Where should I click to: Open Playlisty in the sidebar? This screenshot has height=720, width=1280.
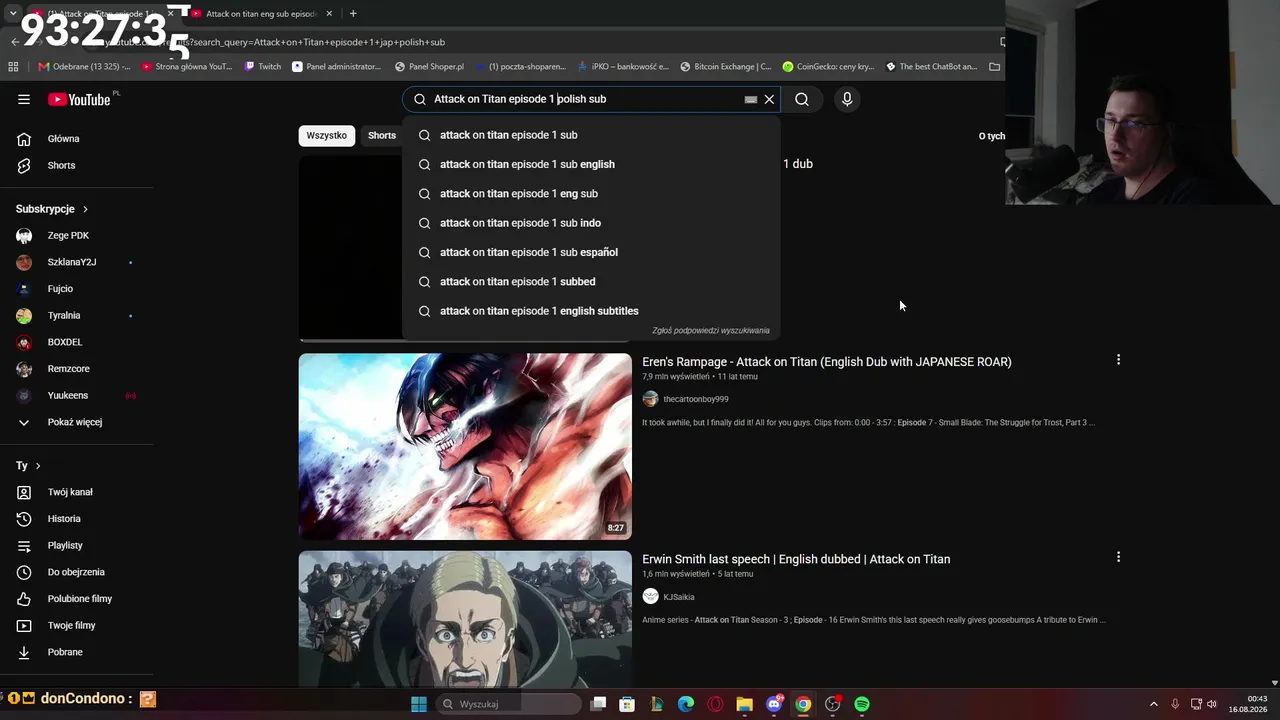(x=77, y=545)
